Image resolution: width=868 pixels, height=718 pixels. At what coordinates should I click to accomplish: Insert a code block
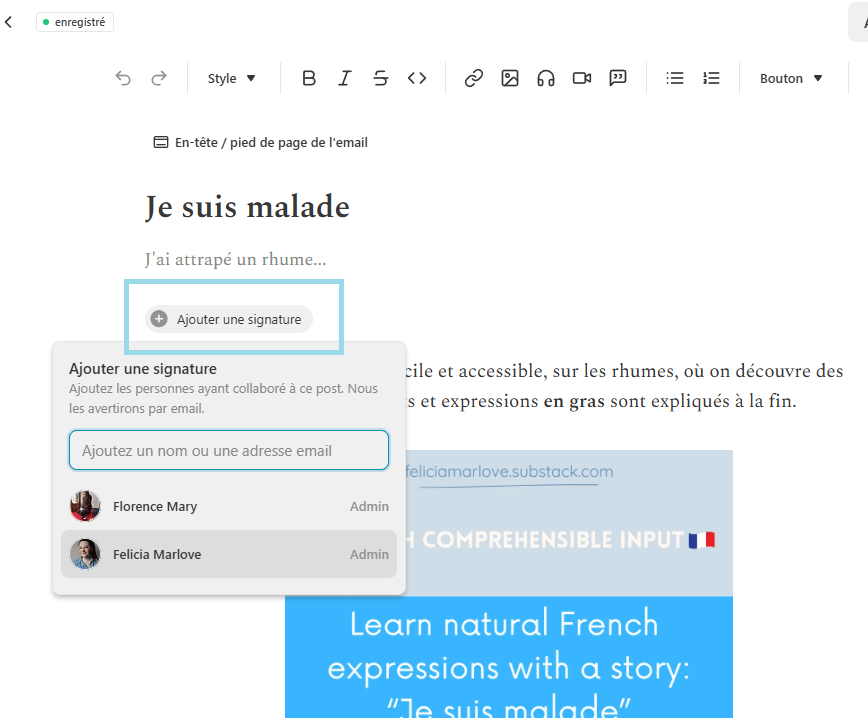point(417,78)
